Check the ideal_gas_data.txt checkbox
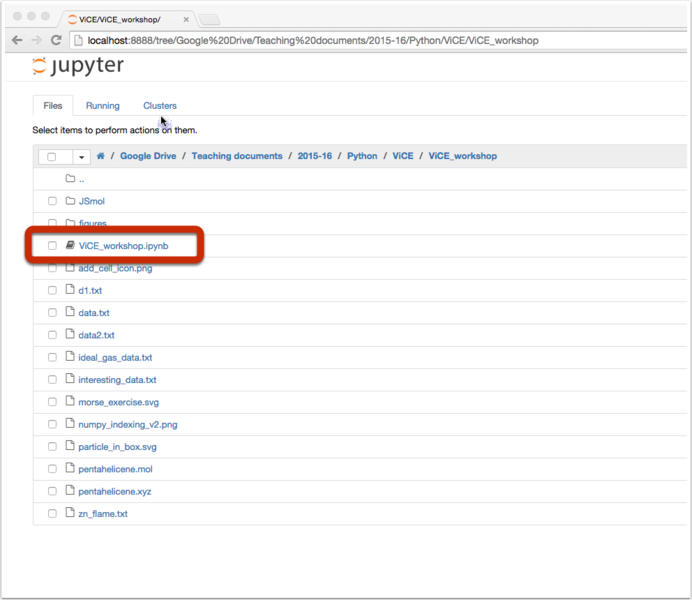The height and width of the screenshot is (600, 692). point(52,357)
